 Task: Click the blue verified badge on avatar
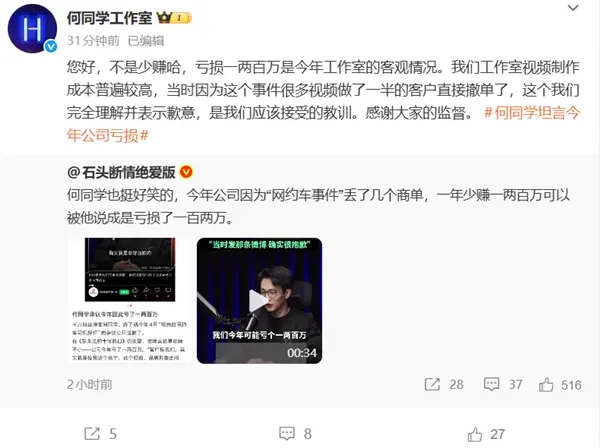click(x=51, y=47)
